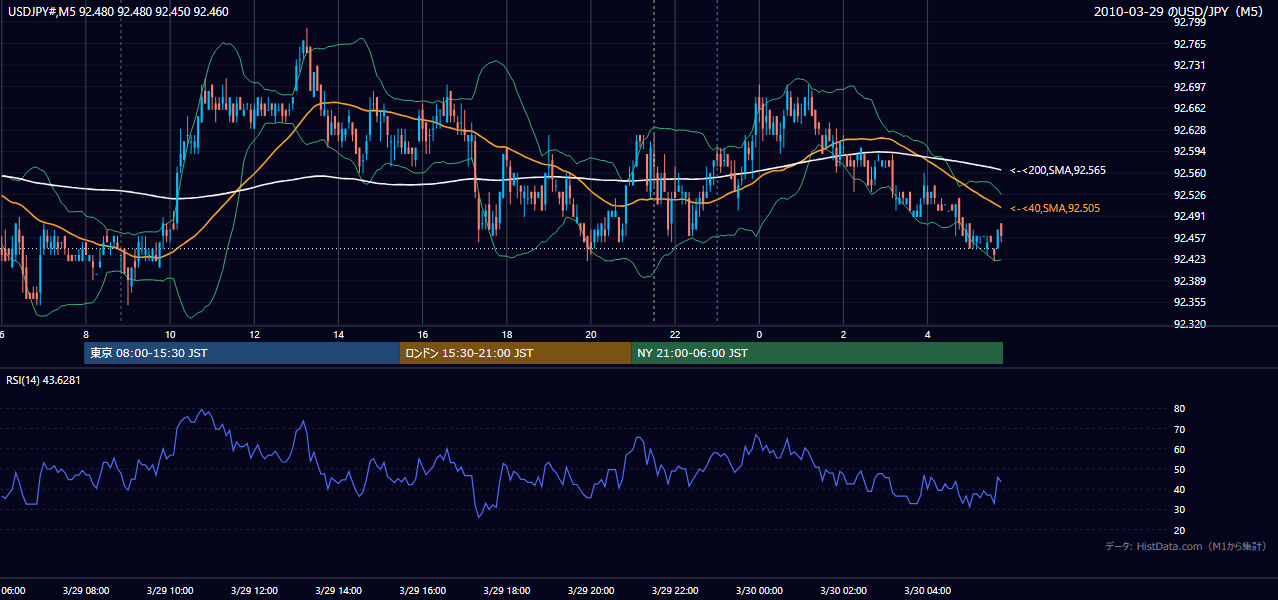This screenshot has height=600, width=1278.
Task: Click the 東京 08:00-15:30 JST session bar
Action: click(242, 353)
